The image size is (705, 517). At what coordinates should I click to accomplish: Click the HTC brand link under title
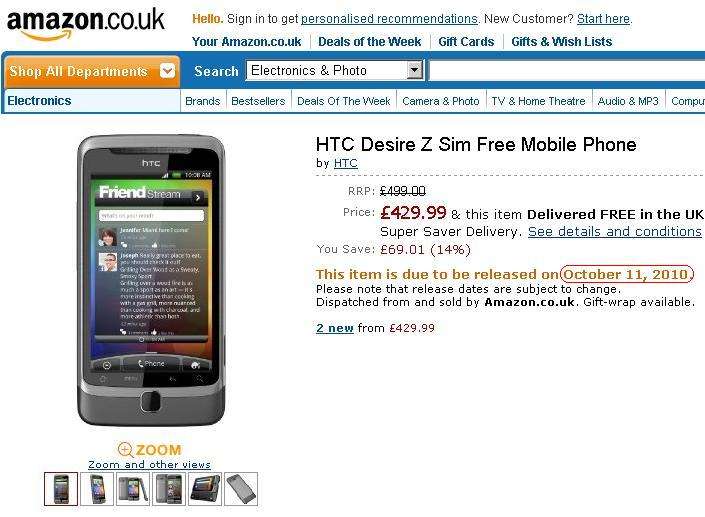(345, 163)
